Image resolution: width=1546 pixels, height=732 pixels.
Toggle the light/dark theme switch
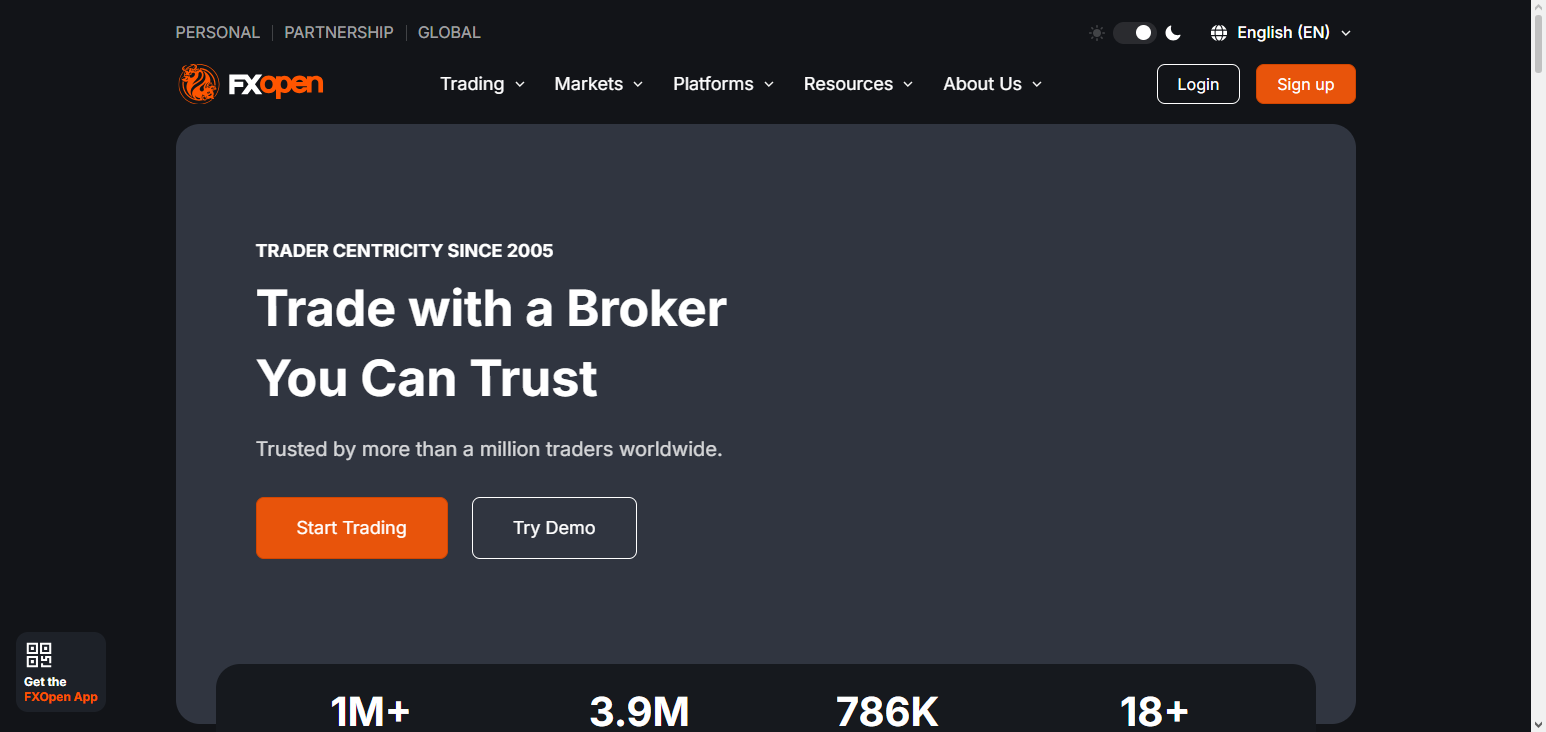[1135, 33]
